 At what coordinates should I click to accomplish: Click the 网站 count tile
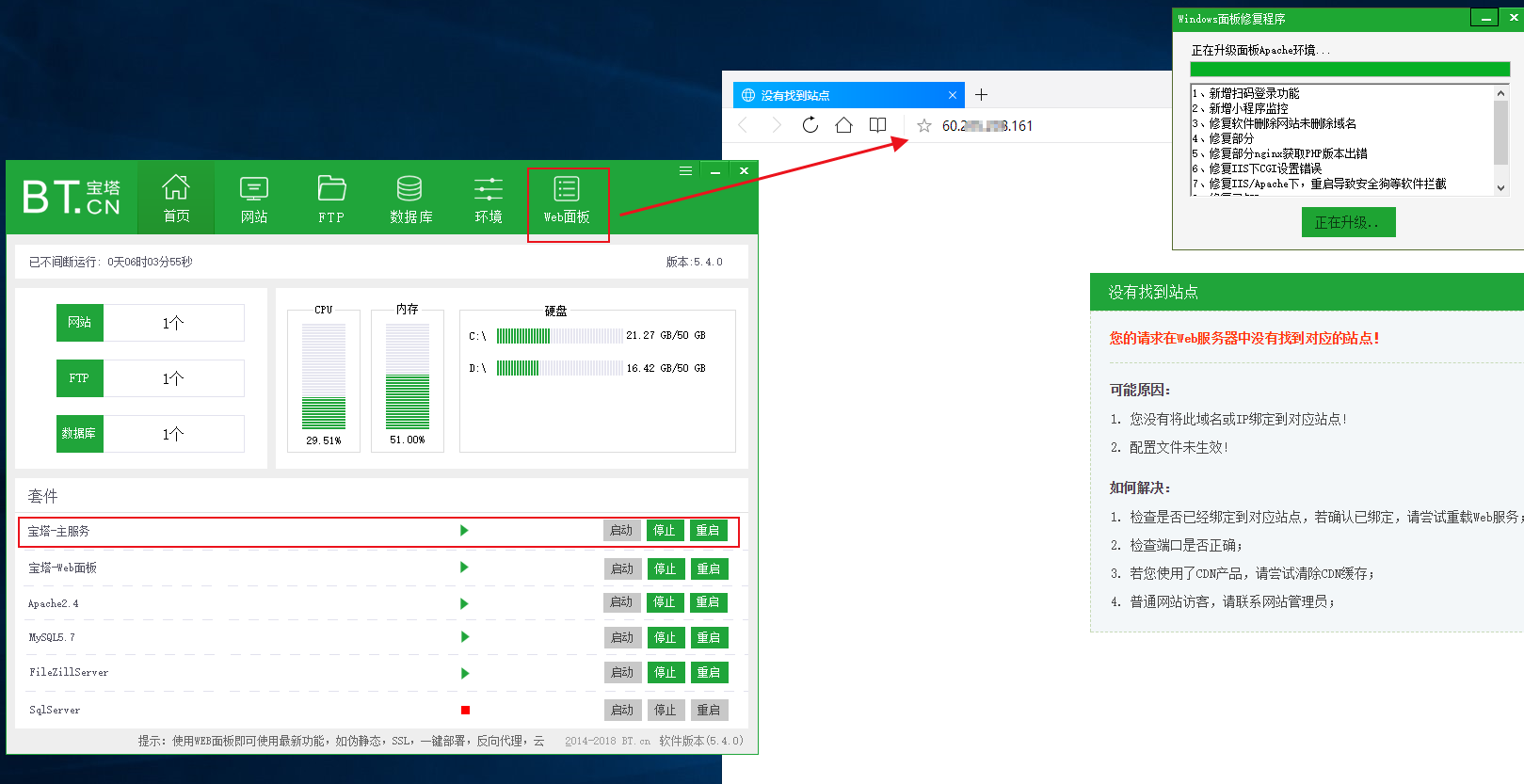click(151, 323)
